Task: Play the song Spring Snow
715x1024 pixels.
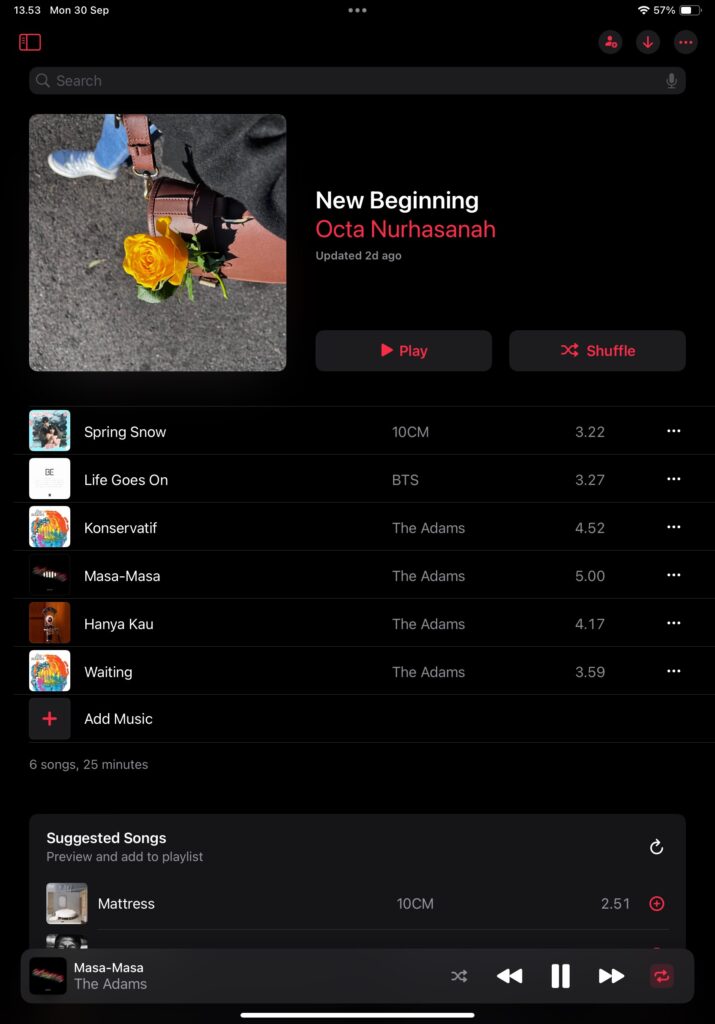Action: pos(125,432)
